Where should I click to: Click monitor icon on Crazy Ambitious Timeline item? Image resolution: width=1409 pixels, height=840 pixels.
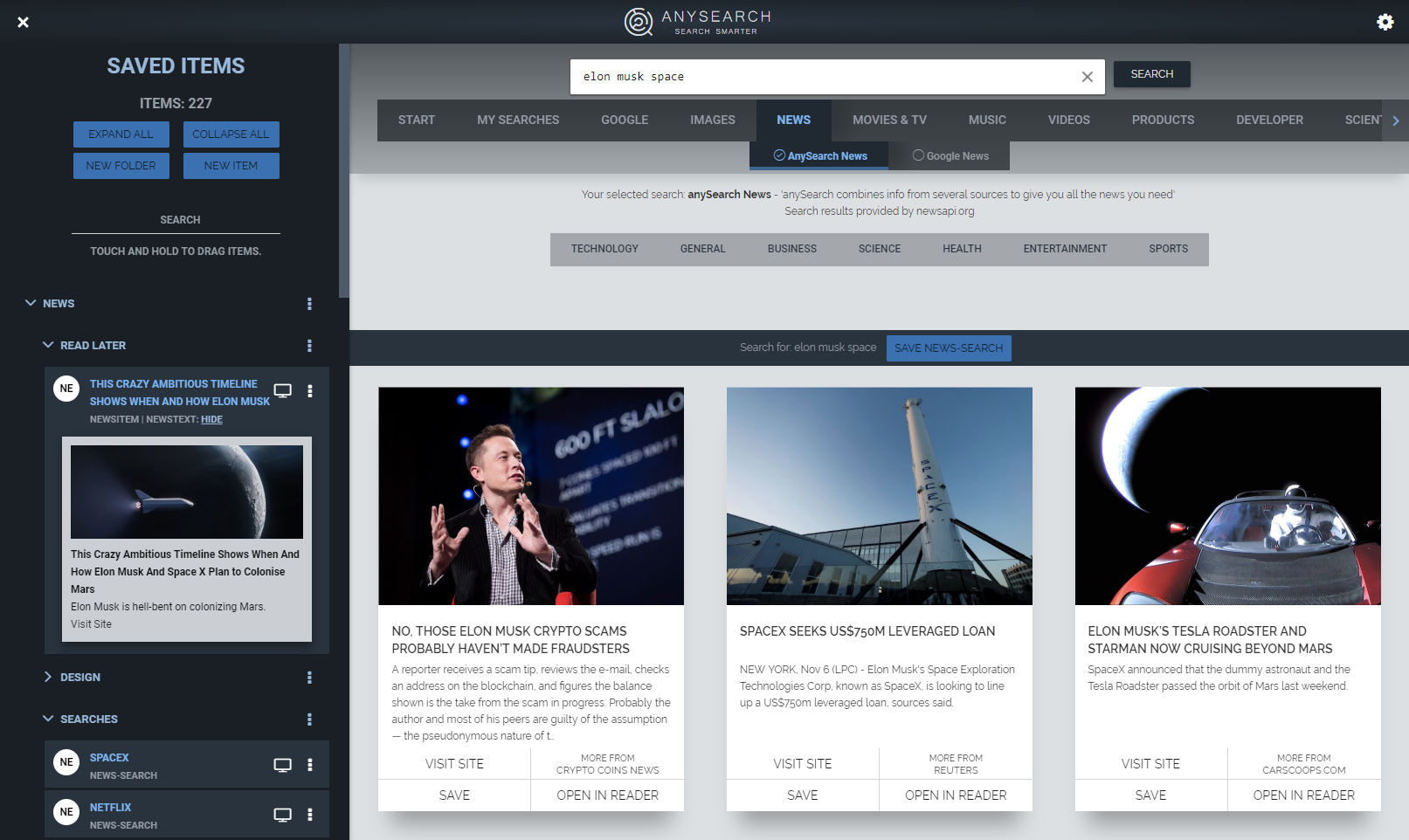click(x=282, y=391)
